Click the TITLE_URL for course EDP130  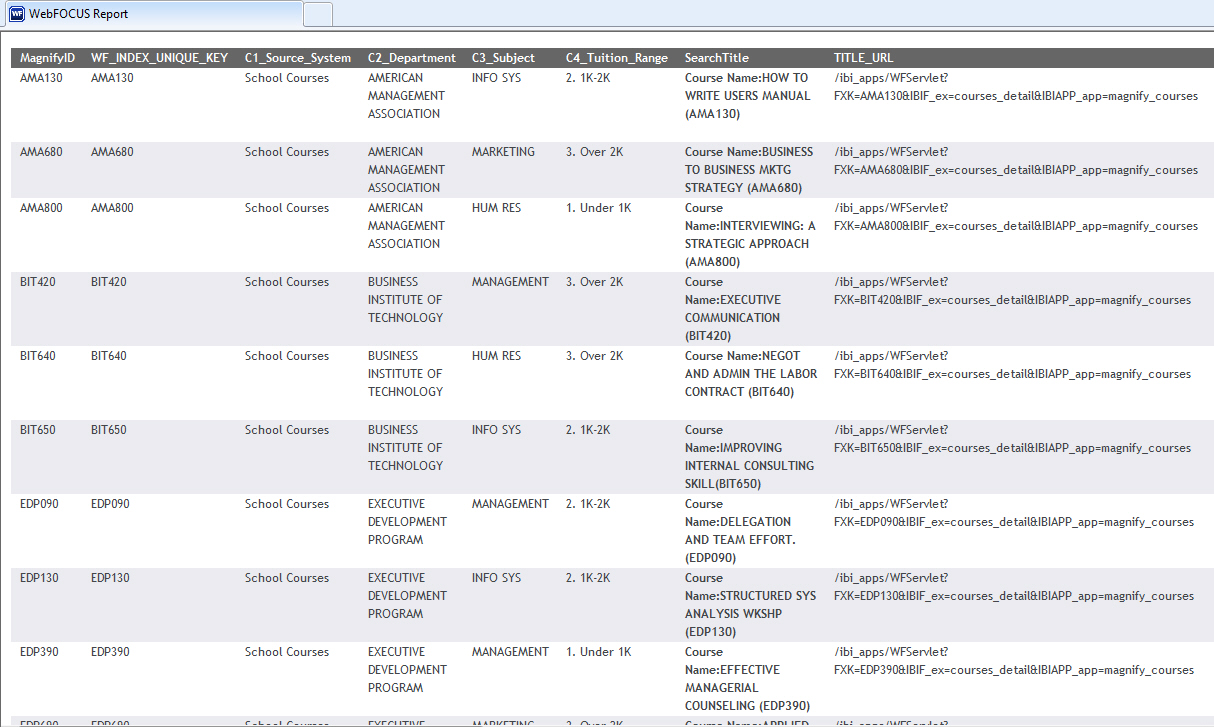[x=1013, y=587]
